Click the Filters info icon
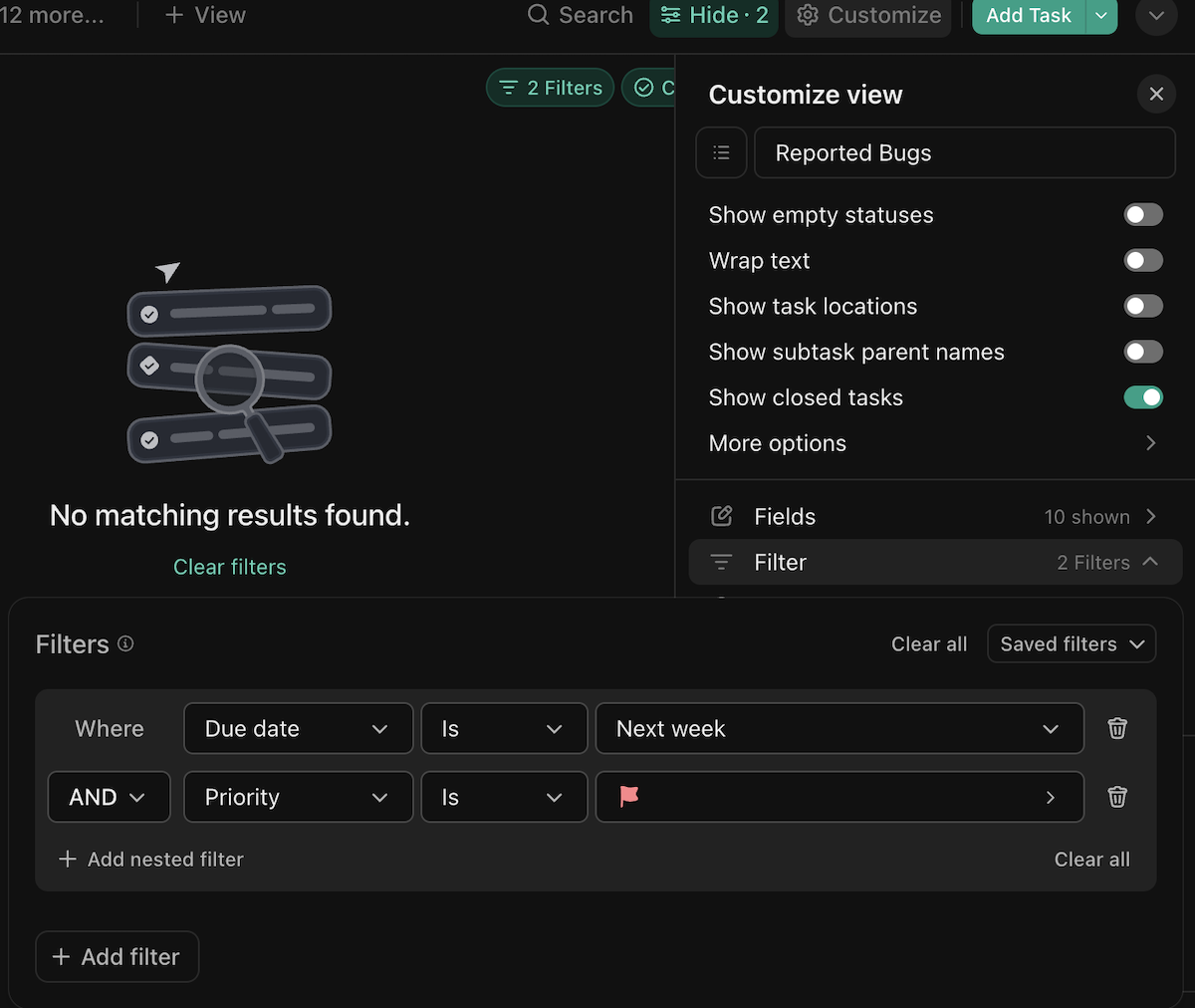The height and width of the screenshot is (1008, 1195). pos(125,643)
